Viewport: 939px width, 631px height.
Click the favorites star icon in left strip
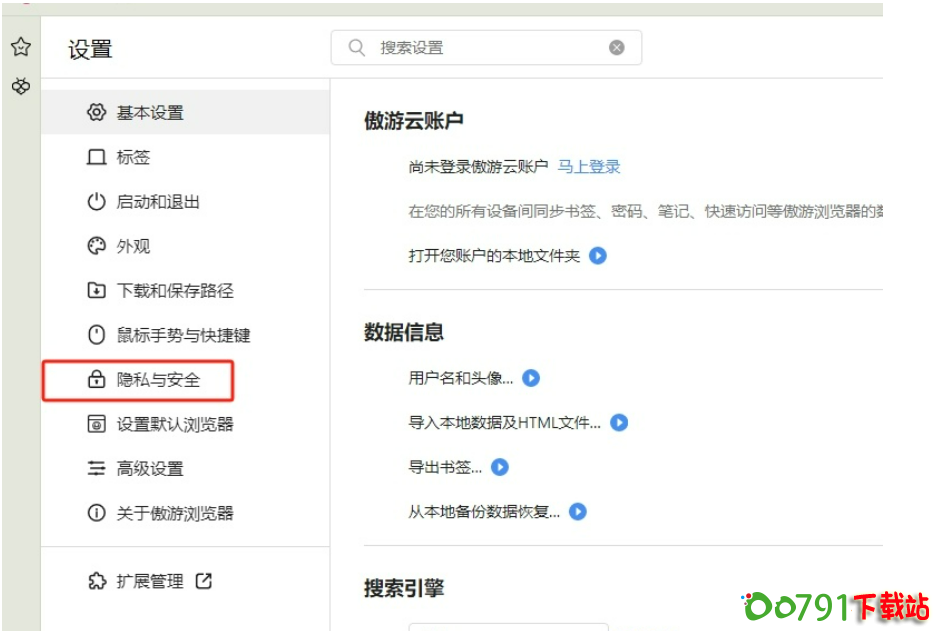[21, 47]
